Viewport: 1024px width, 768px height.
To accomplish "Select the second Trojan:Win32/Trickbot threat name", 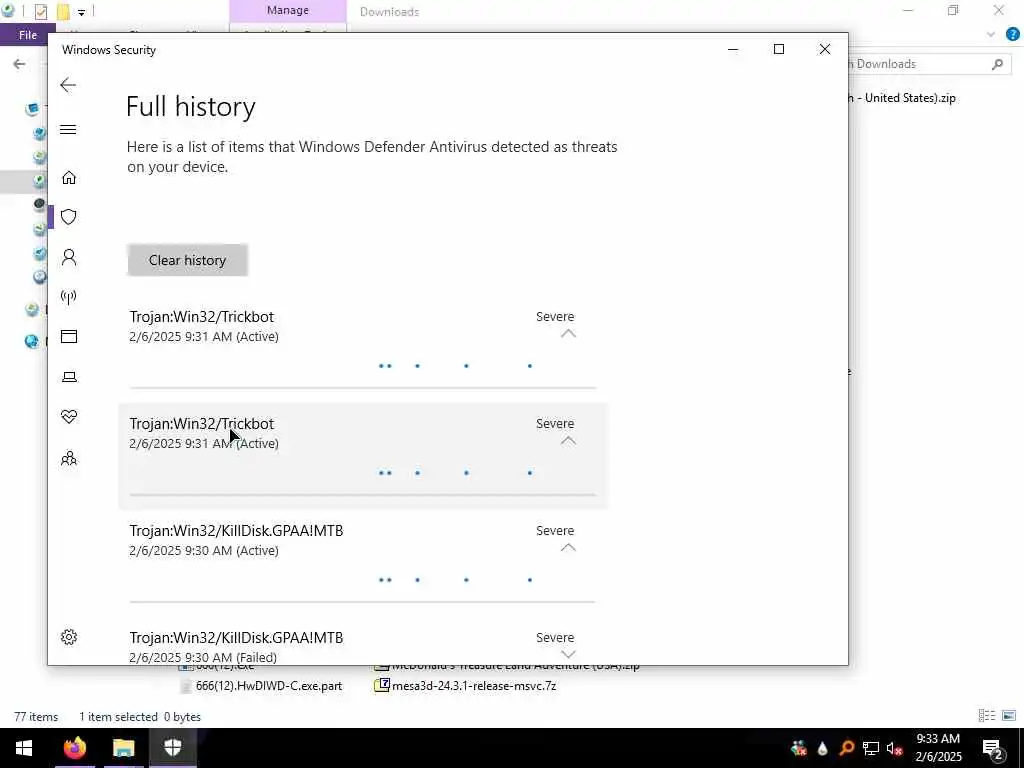I will point(202,424).
